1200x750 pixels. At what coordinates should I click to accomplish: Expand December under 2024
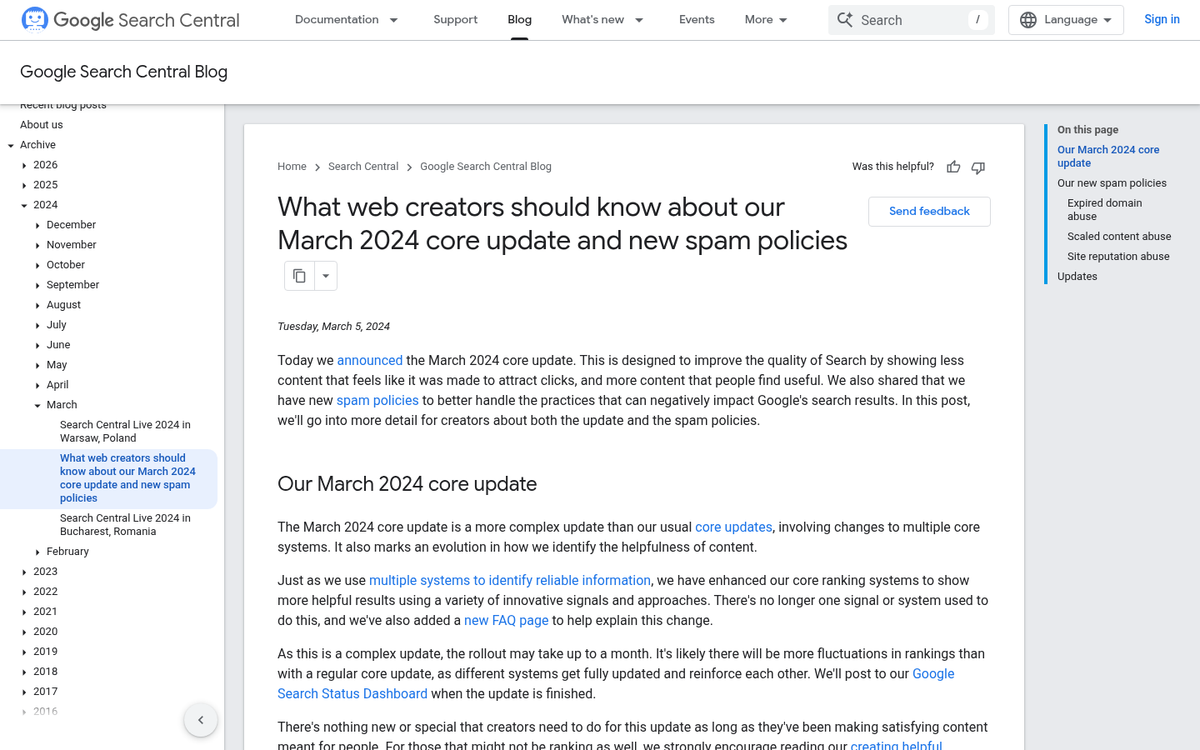(38, 225)
